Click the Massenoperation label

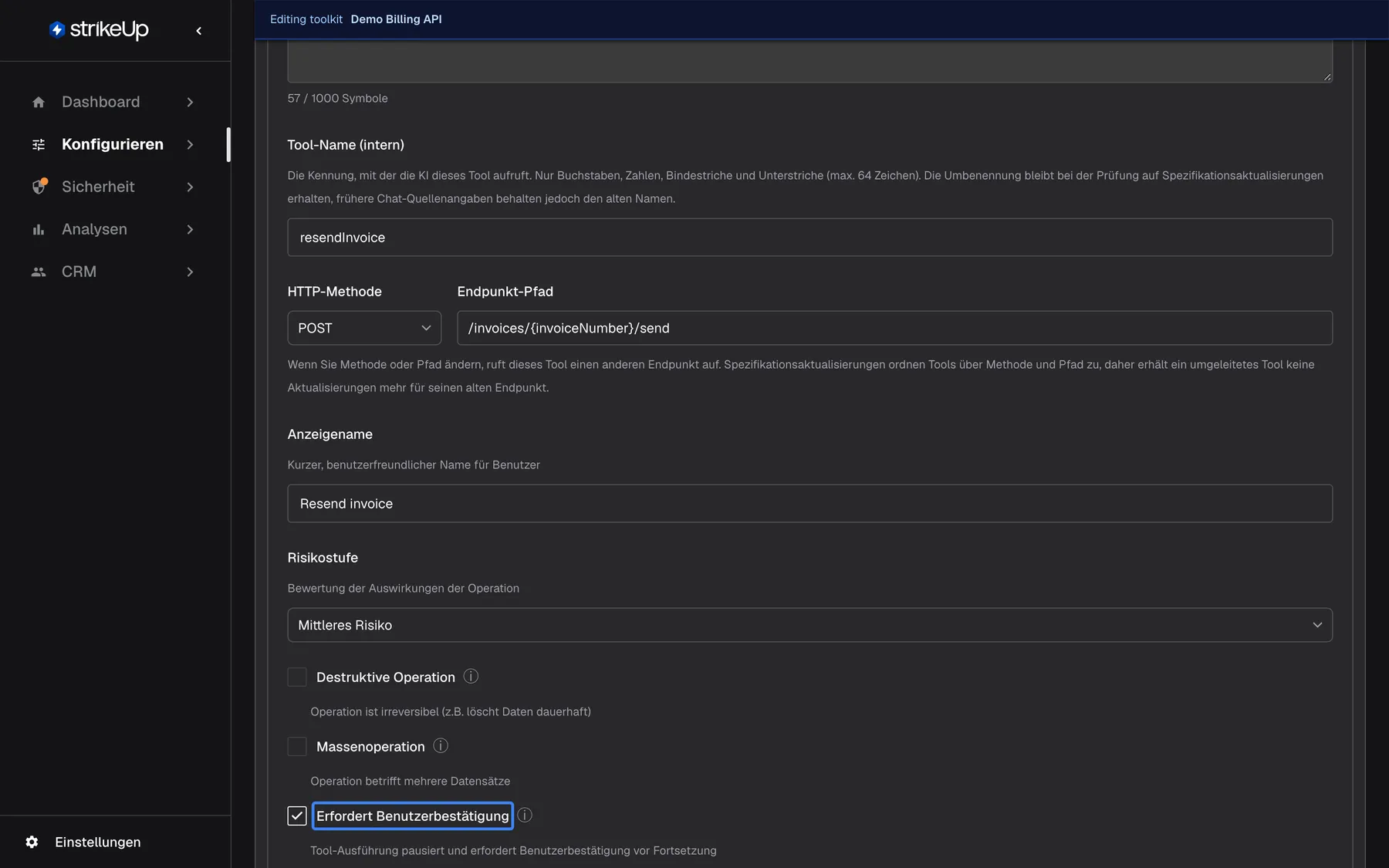click(x=370, y=747)
